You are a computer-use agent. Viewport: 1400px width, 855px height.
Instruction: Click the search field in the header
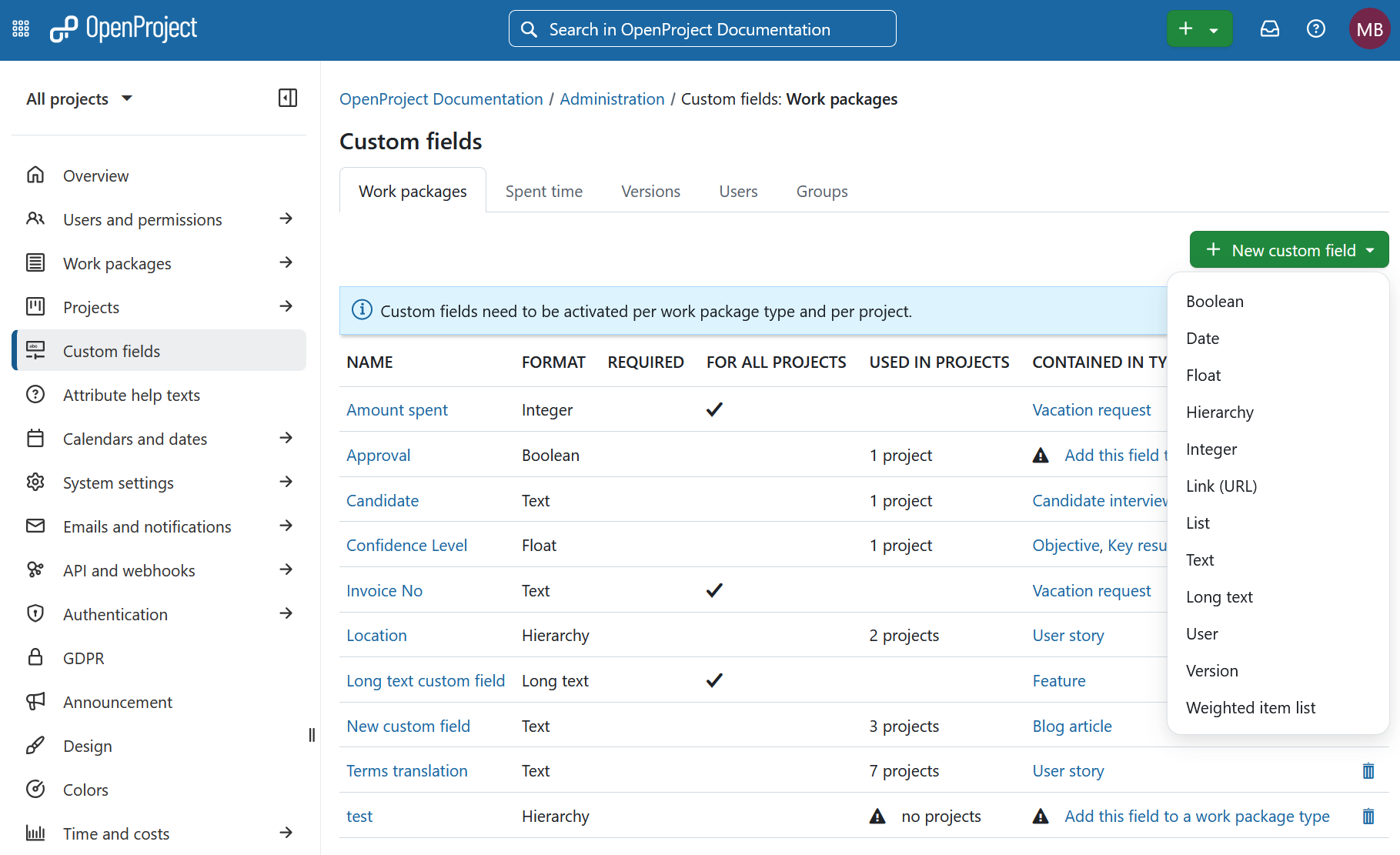pos(700,28)
